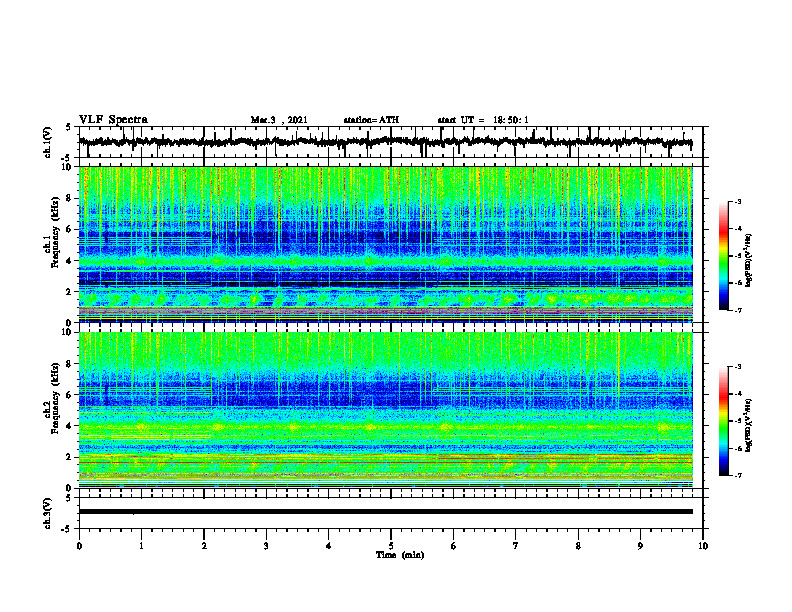
Task: Click the ch.2 color scale bar
Action: 724,421
